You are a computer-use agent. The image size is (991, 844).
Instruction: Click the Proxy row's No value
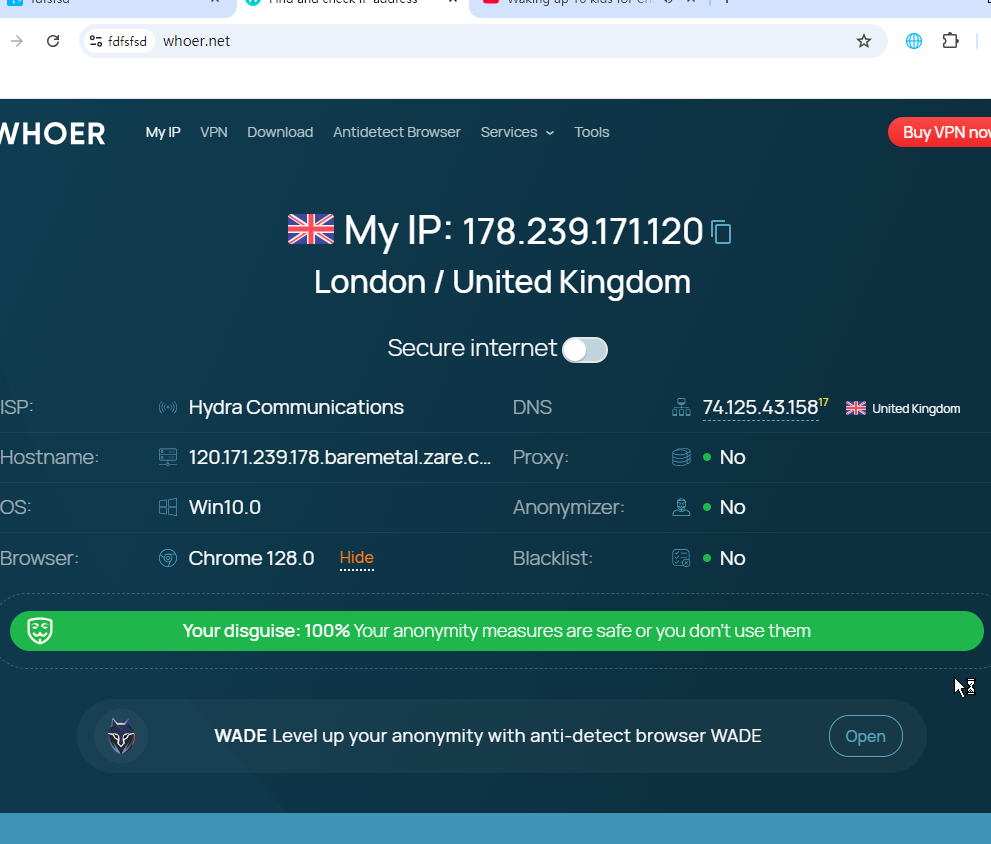[733, 457]
